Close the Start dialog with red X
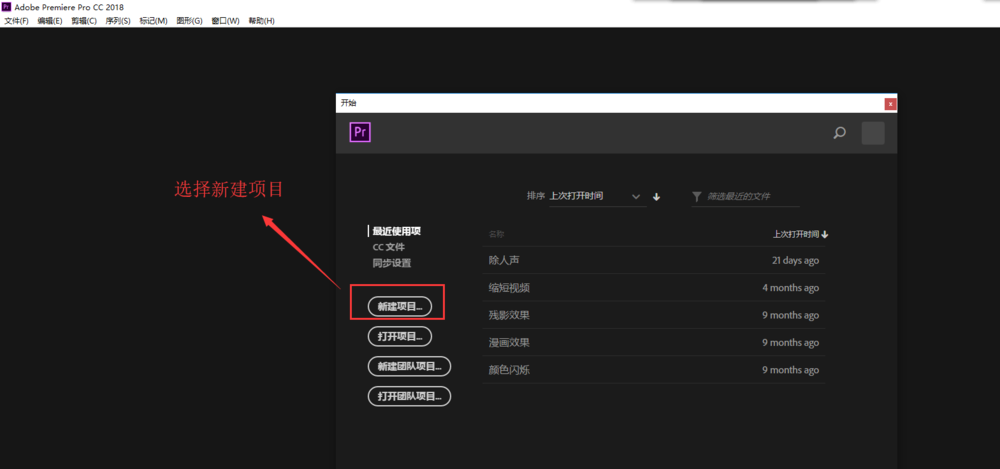Viewport: 1000px width, 469px height. (x=890, y=103)
